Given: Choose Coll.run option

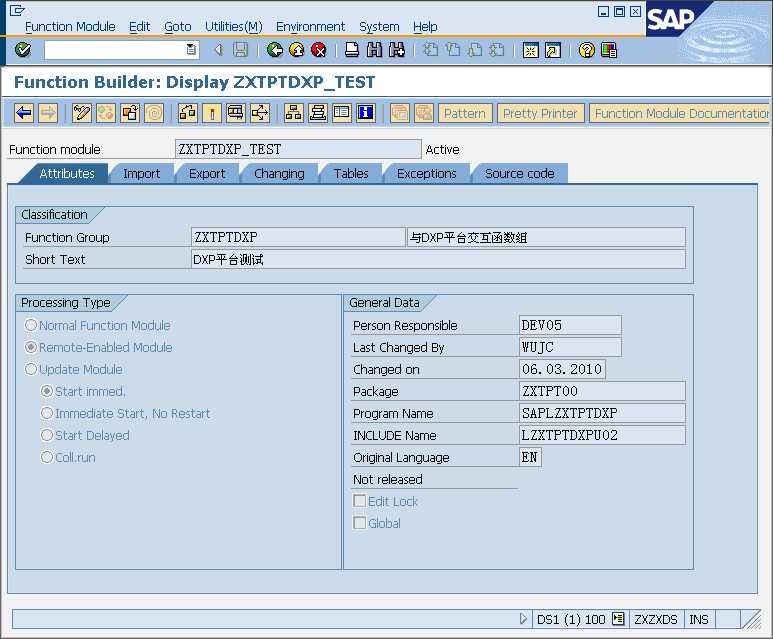Looking at the screenshot, I should point(47,457).
